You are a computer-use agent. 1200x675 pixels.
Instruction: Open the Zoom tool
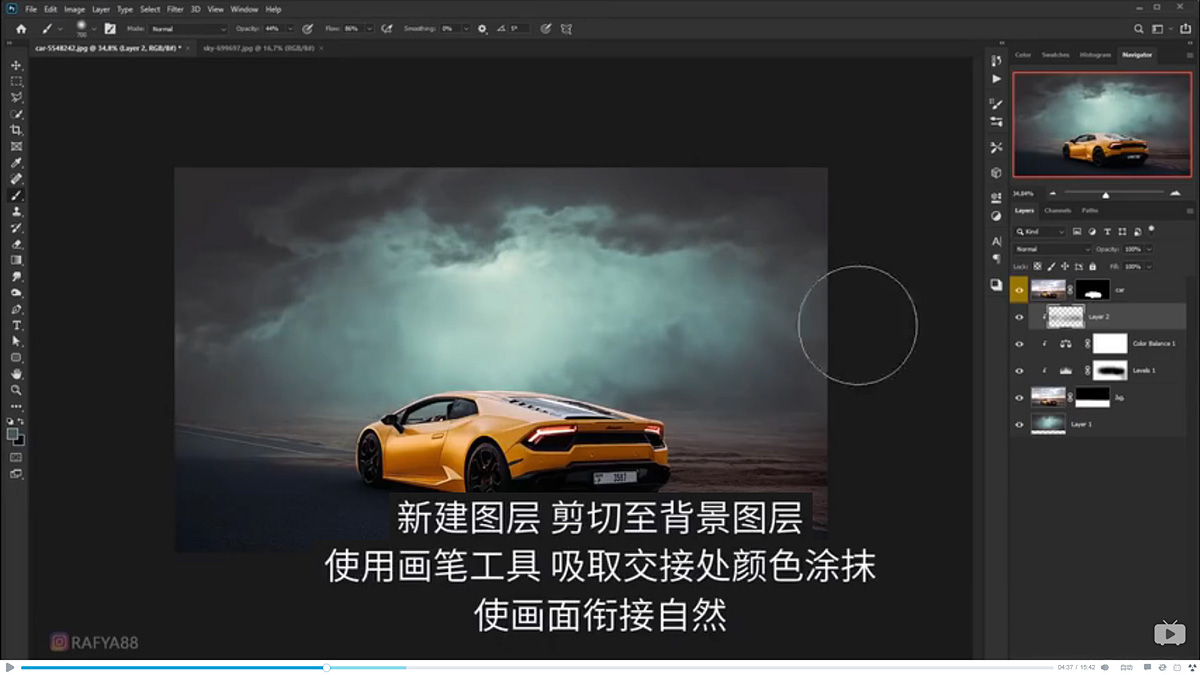[16, 389]
